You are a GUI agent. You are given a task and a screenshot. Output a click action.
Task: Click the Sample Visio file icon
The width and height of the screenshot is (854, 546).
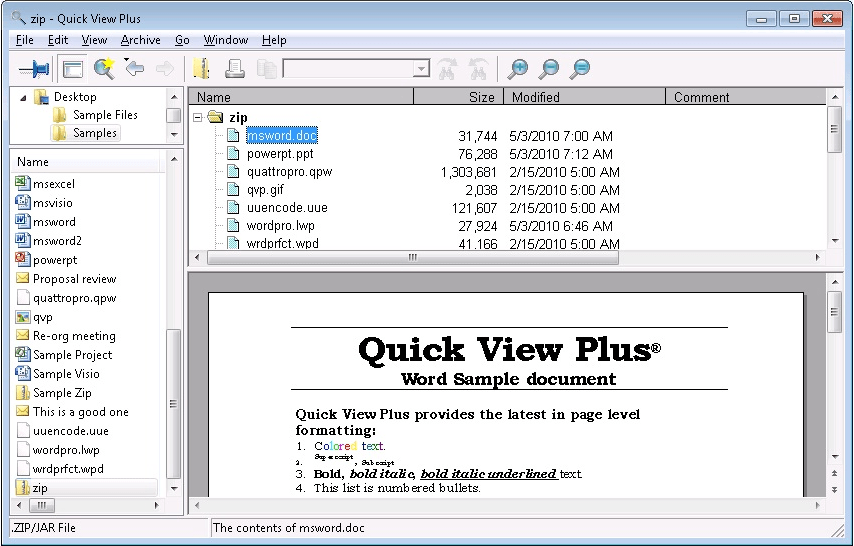(22, 373)
